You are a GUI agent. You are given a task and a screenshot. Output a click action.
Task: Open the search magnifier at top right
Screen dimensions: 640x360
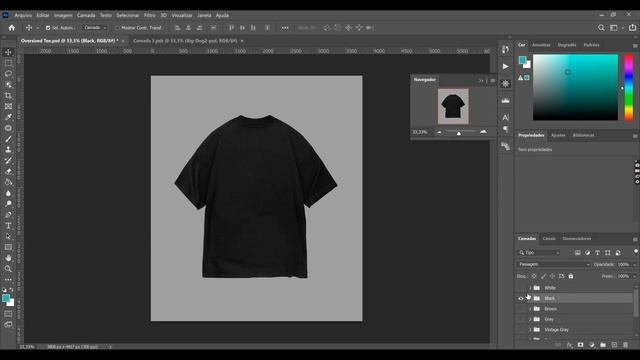pyautogui.click(x=601, y=28)
